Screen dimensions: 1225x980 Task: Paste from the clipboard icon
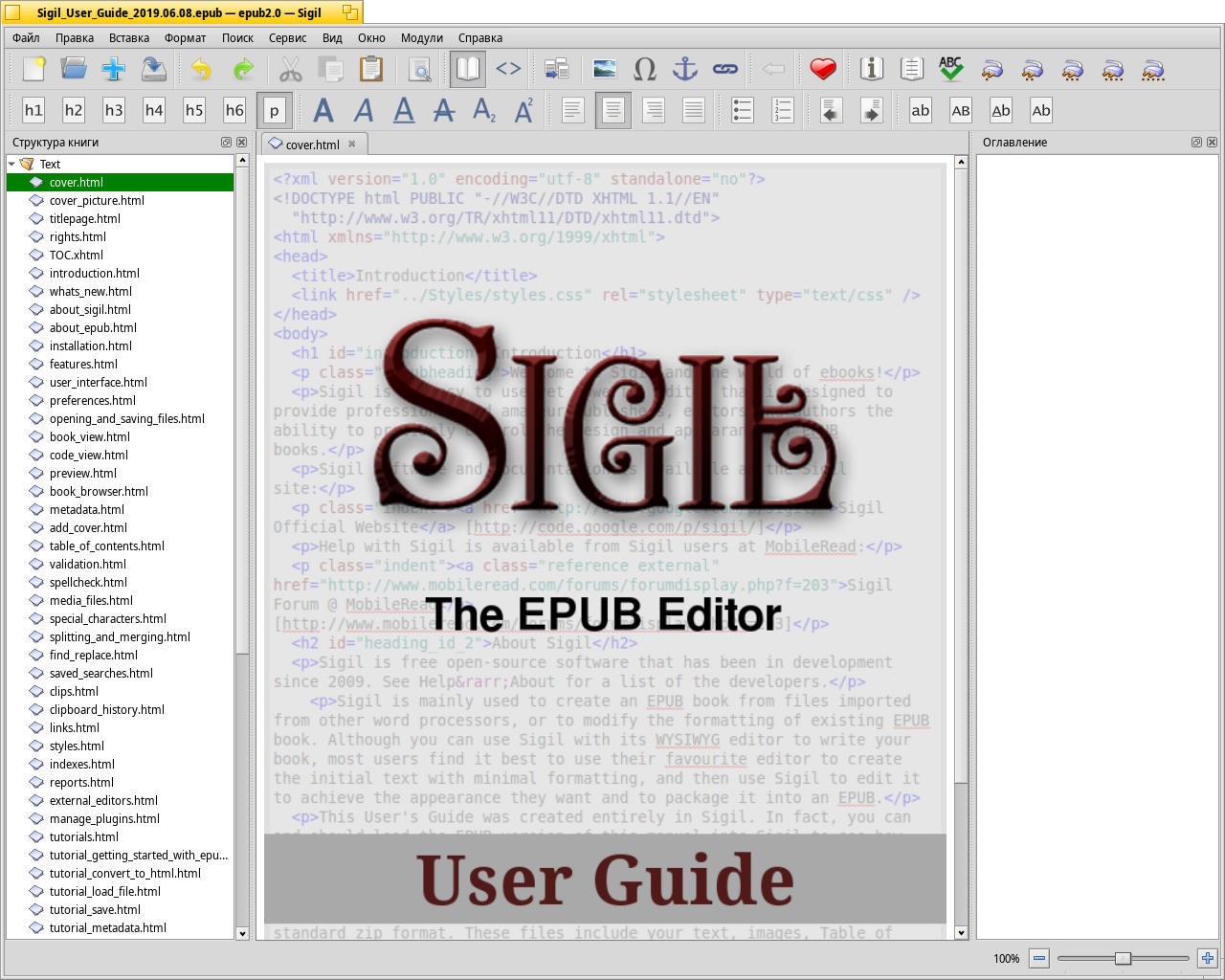click(371, 69)
